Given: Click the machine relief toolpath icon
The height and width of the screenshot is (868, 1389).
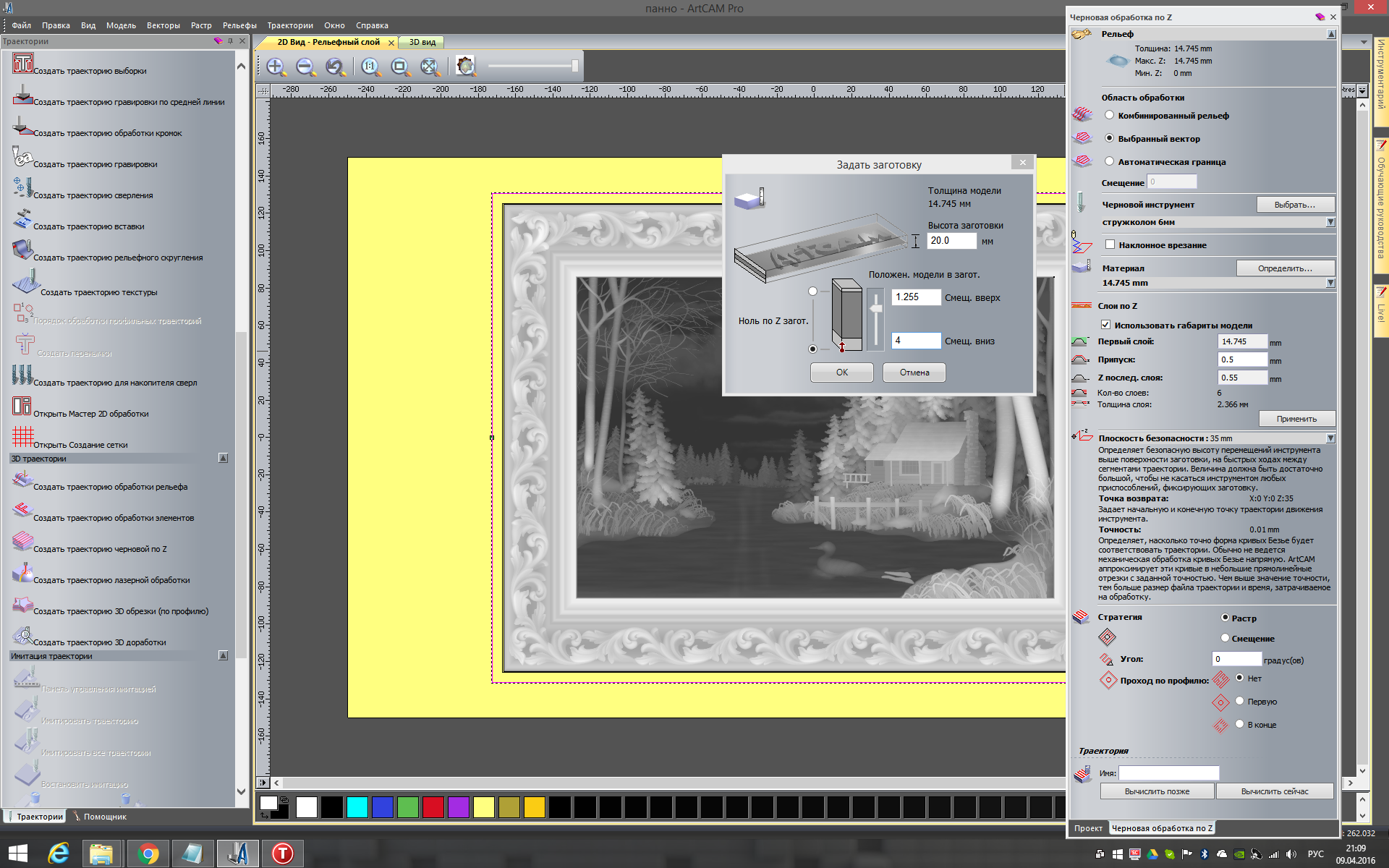Looking at the screenshot, I should coord(22,480).
